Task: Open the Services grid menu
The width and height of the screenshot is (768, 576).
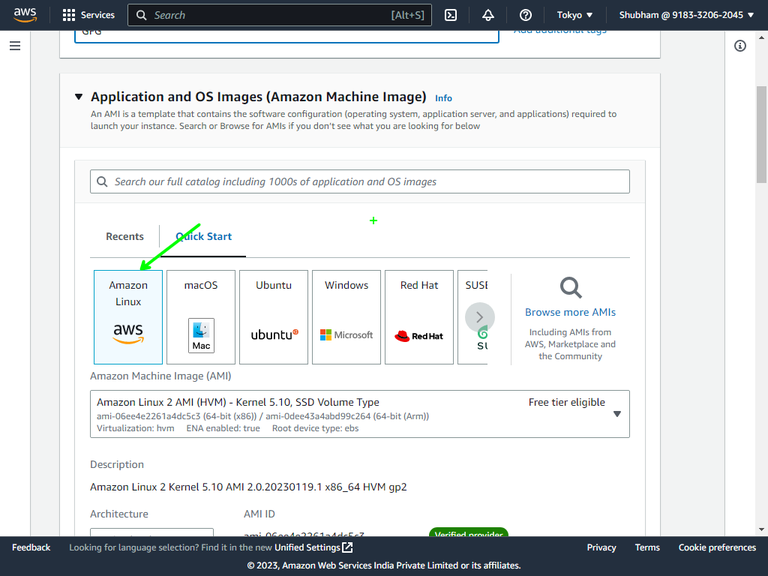Action: point(89,15)
